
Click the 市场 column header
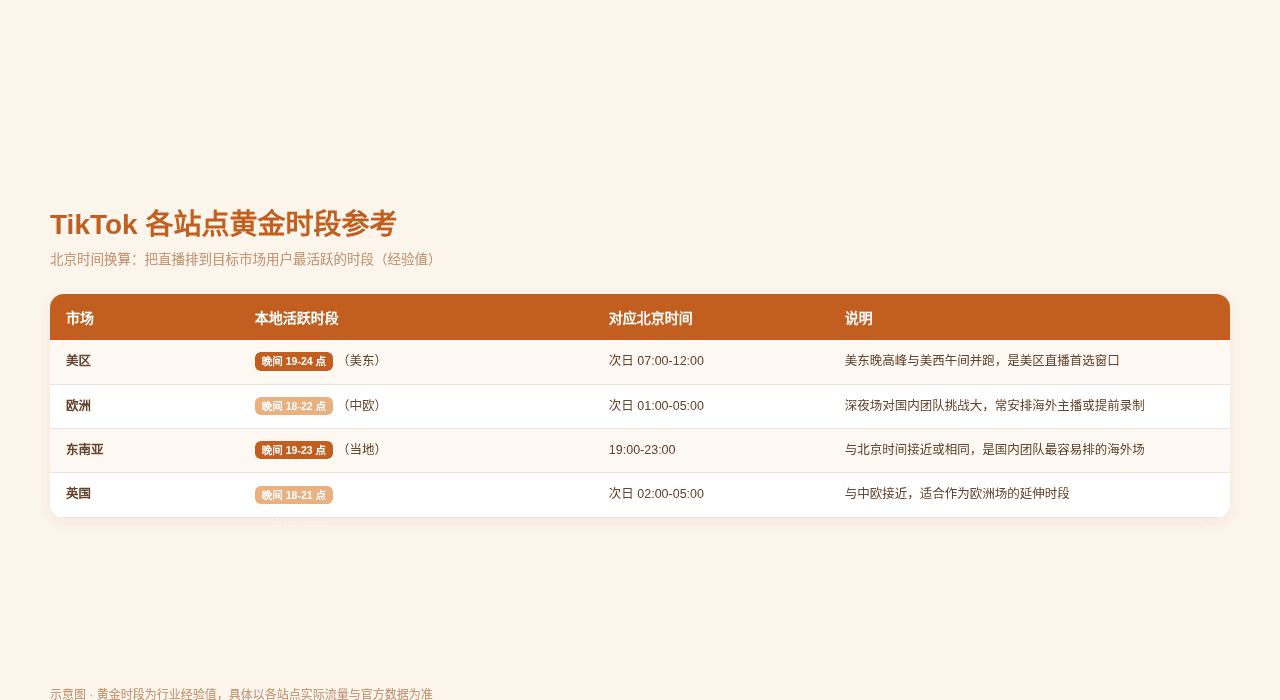(x=80, y=318)
